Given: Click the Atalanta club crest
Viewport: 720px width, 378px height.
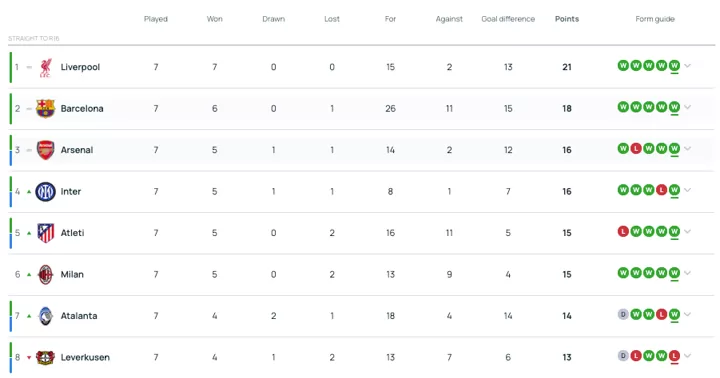Looking at the screenshot, I should point(45,316).
